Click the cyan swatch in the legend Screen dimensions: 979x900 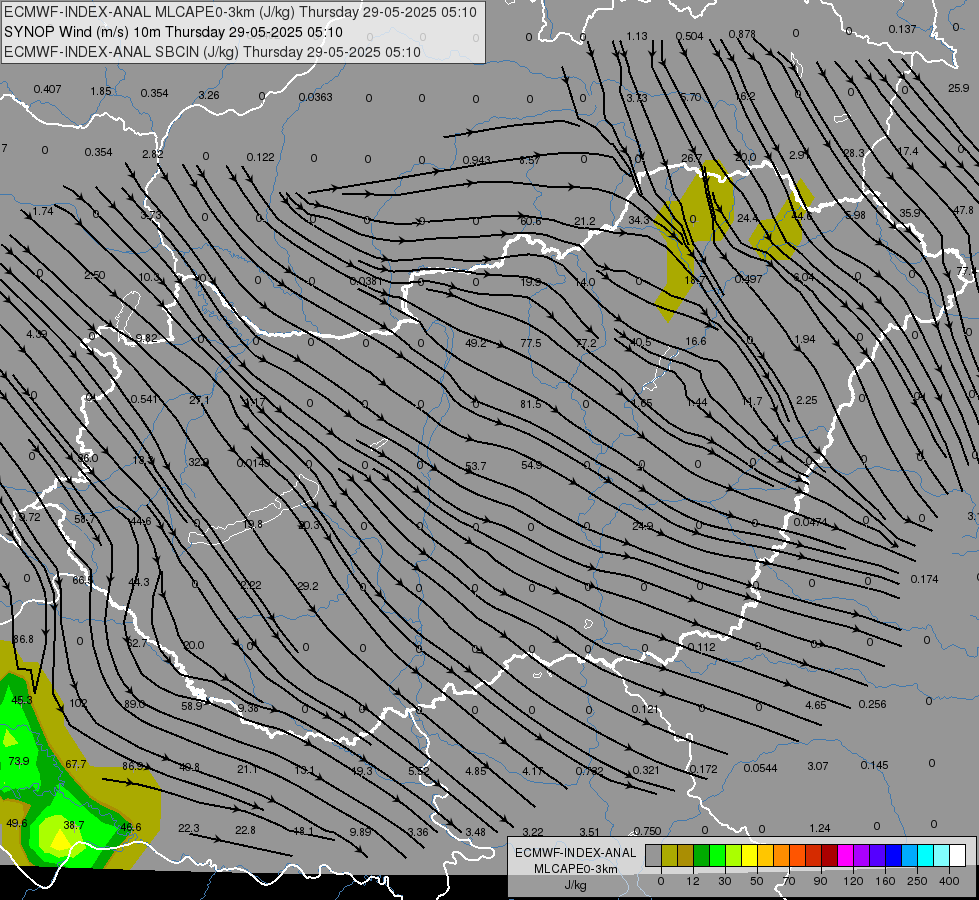tap(925, 855)
